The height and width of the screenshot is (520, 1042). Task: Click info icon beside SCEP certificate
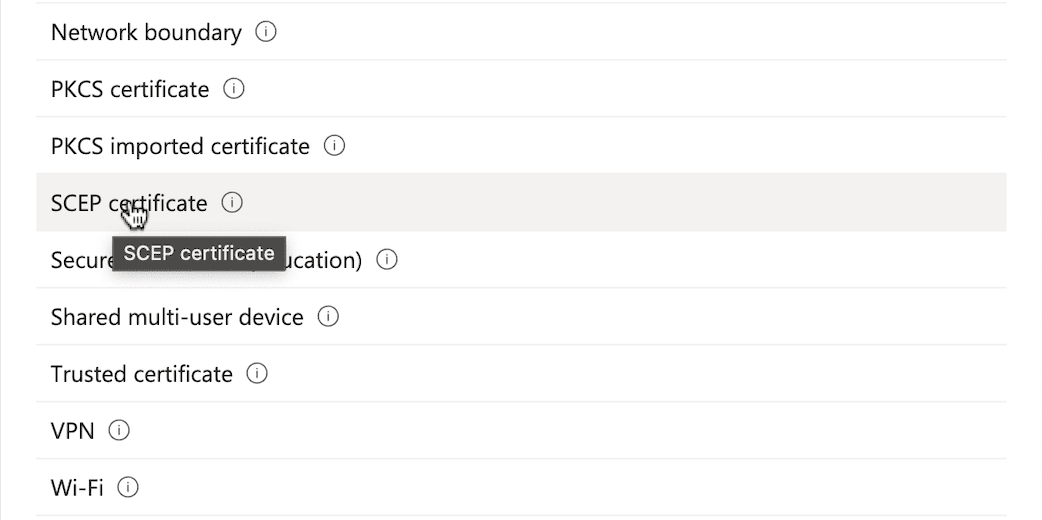(232, 202)
